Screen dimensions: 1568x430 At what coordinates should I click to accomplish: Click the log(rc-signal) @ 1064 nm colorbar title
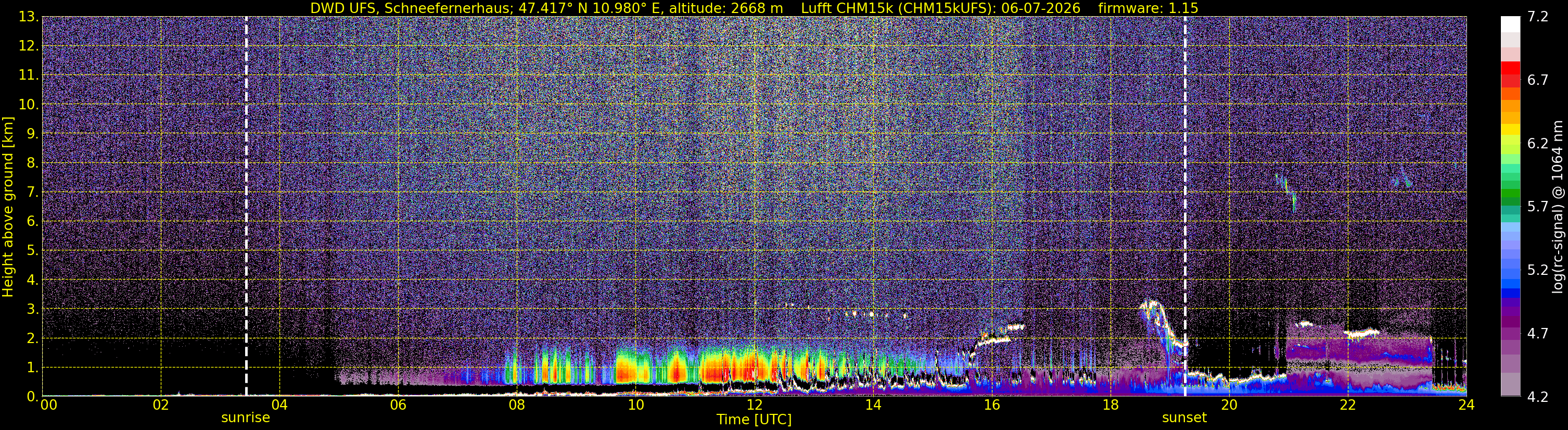[x=1557, y=207]
